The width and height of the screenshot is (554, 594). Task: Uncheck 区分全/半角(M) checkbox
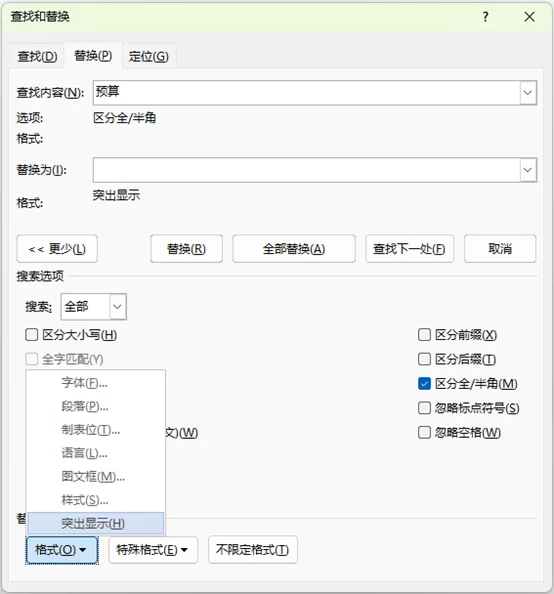coord(424,384)
